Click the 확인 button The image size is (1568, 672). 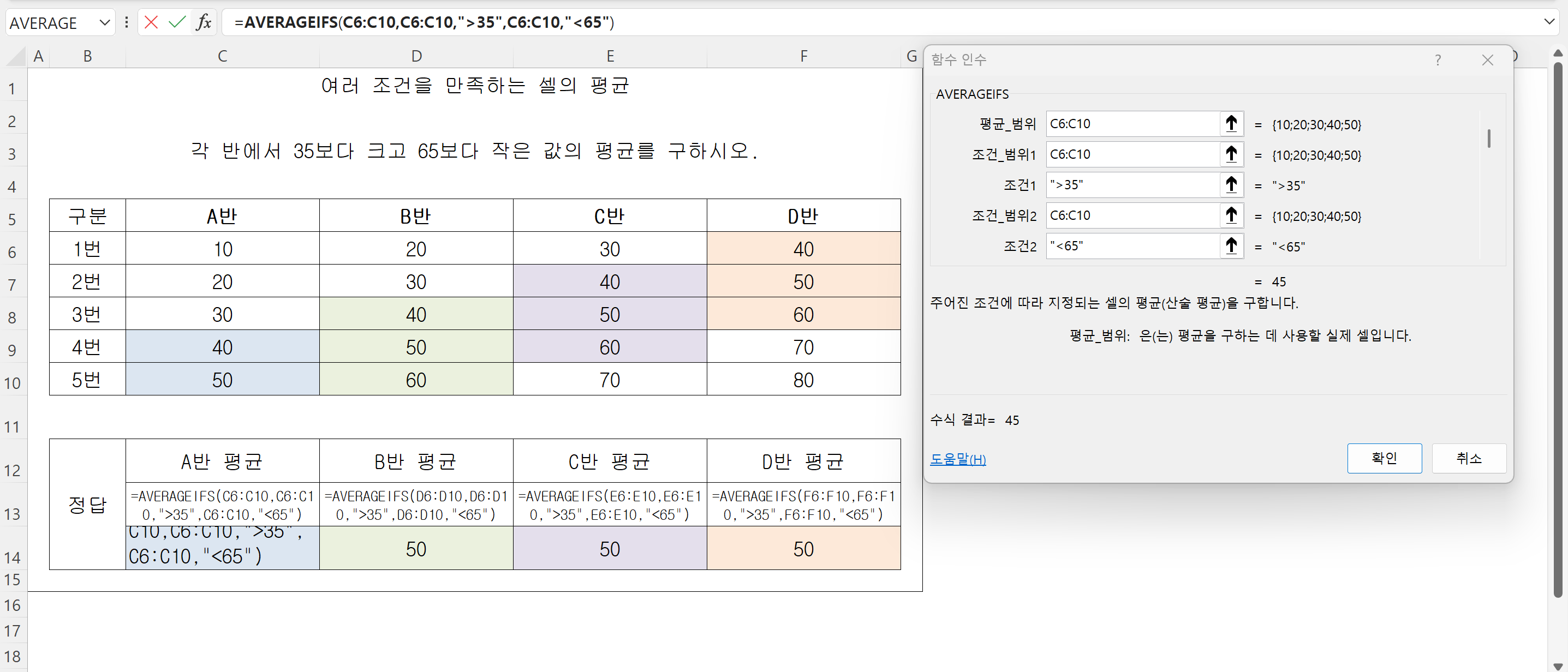(1384, 458)
